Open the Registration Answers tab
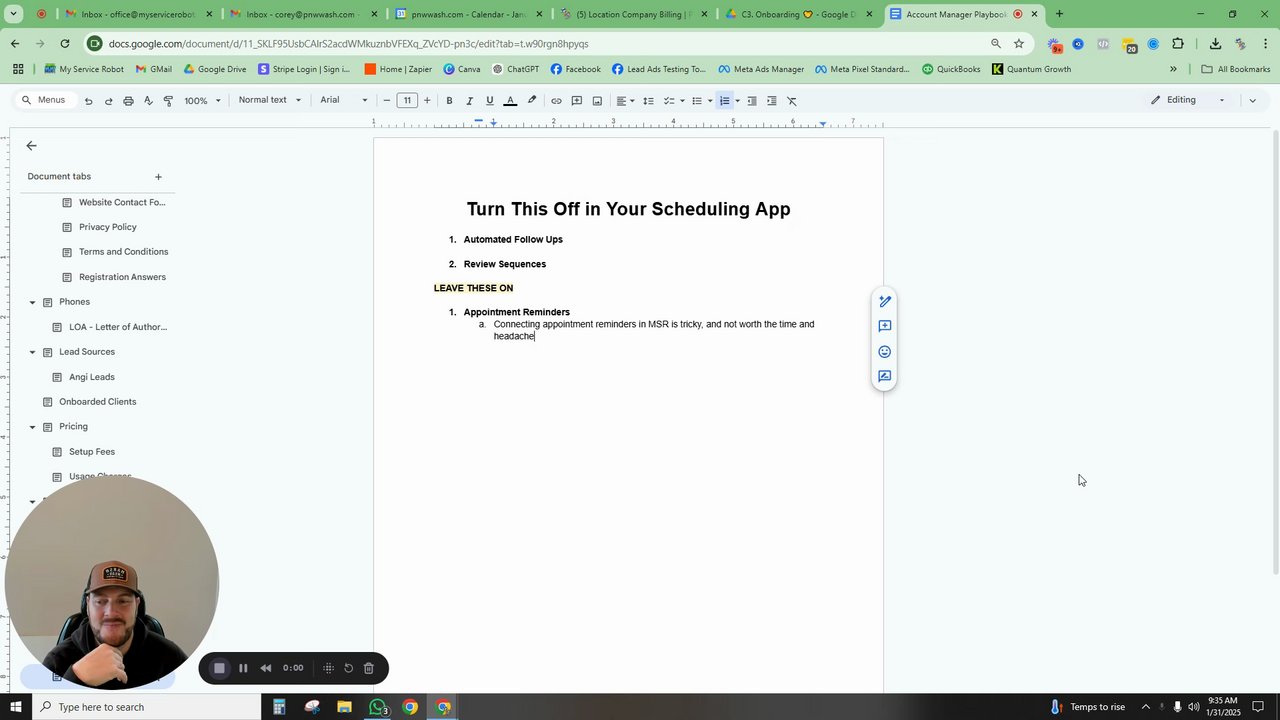The width and height of the screenshot is (1280, 720). click(x=122, y=277)
